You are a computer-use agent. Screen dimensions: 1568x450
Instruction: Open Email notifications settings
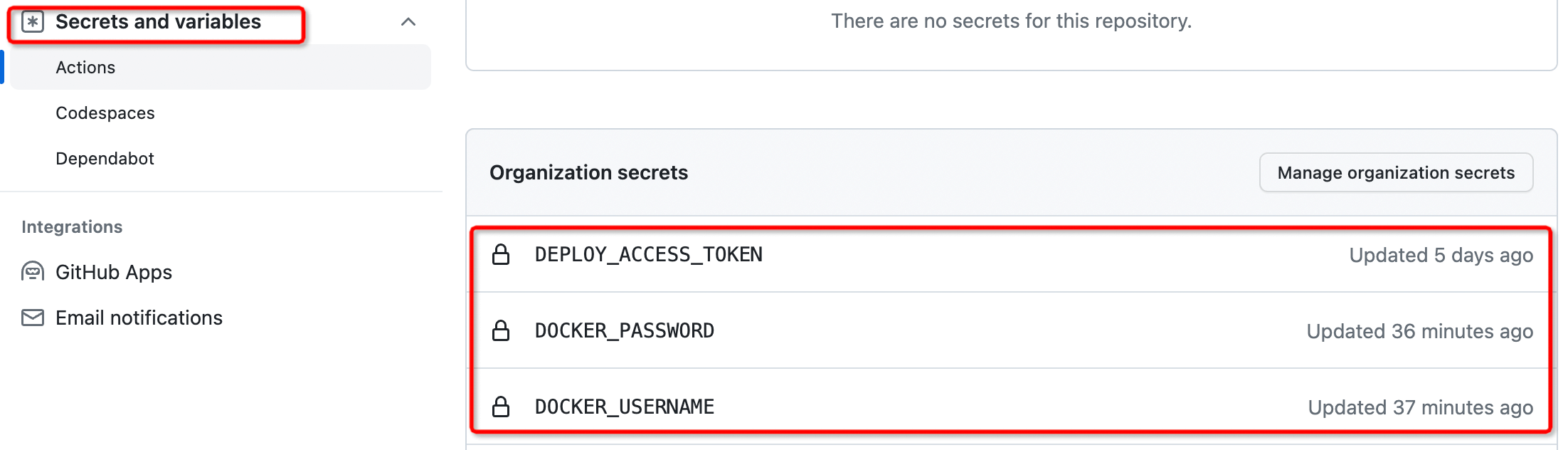click(139, 318)
